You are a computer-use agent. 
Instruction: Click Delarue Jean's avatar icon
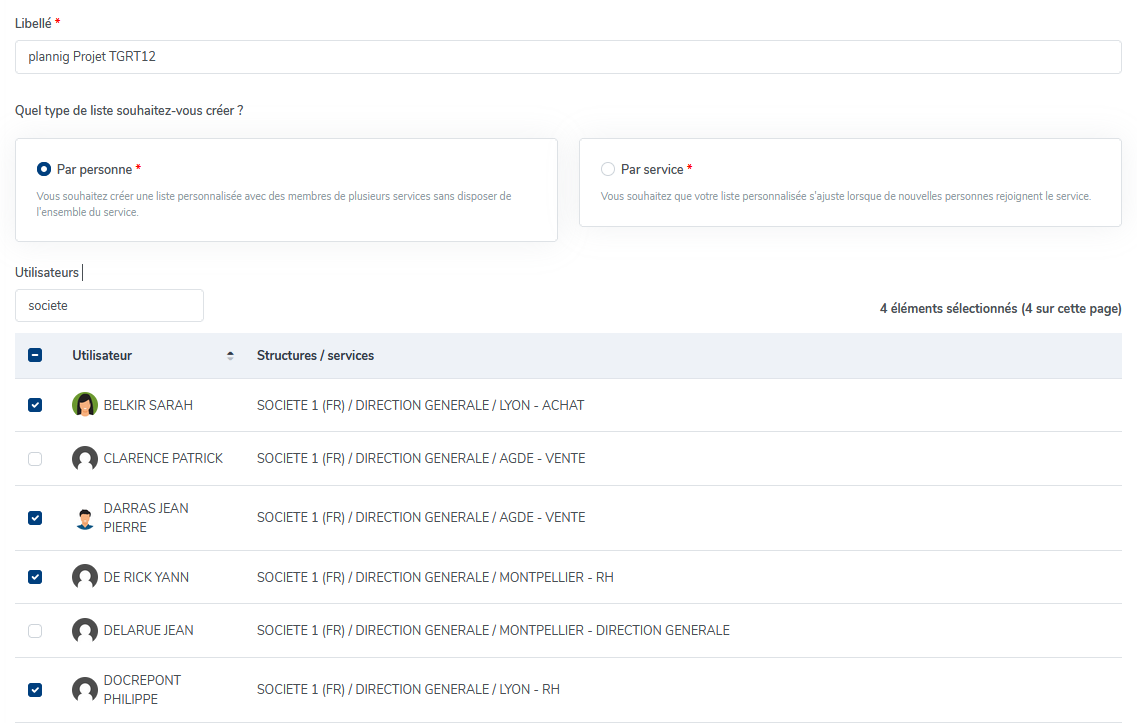(85, 631)
